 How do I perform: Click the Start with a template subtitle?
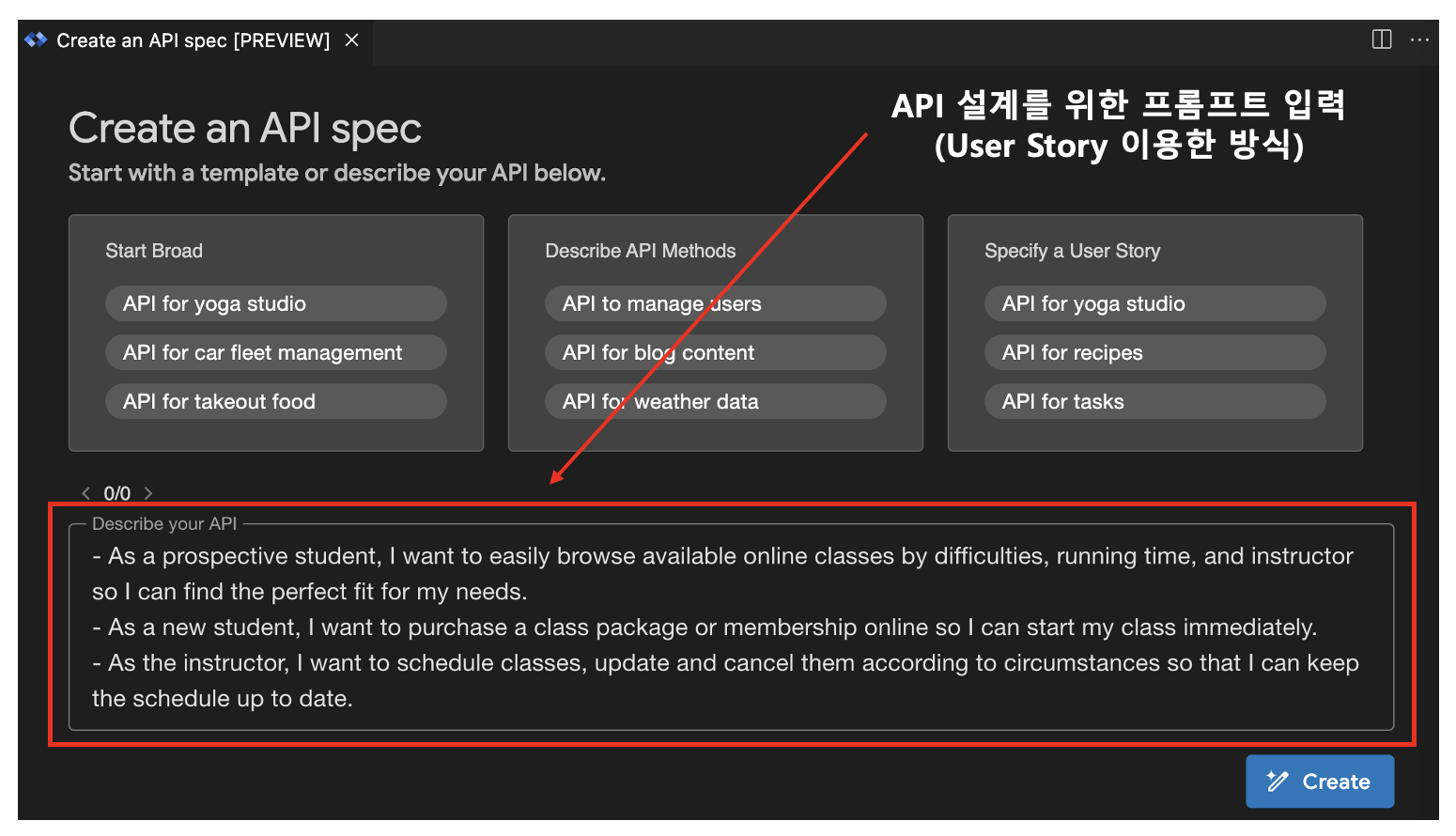pos(337,173)
